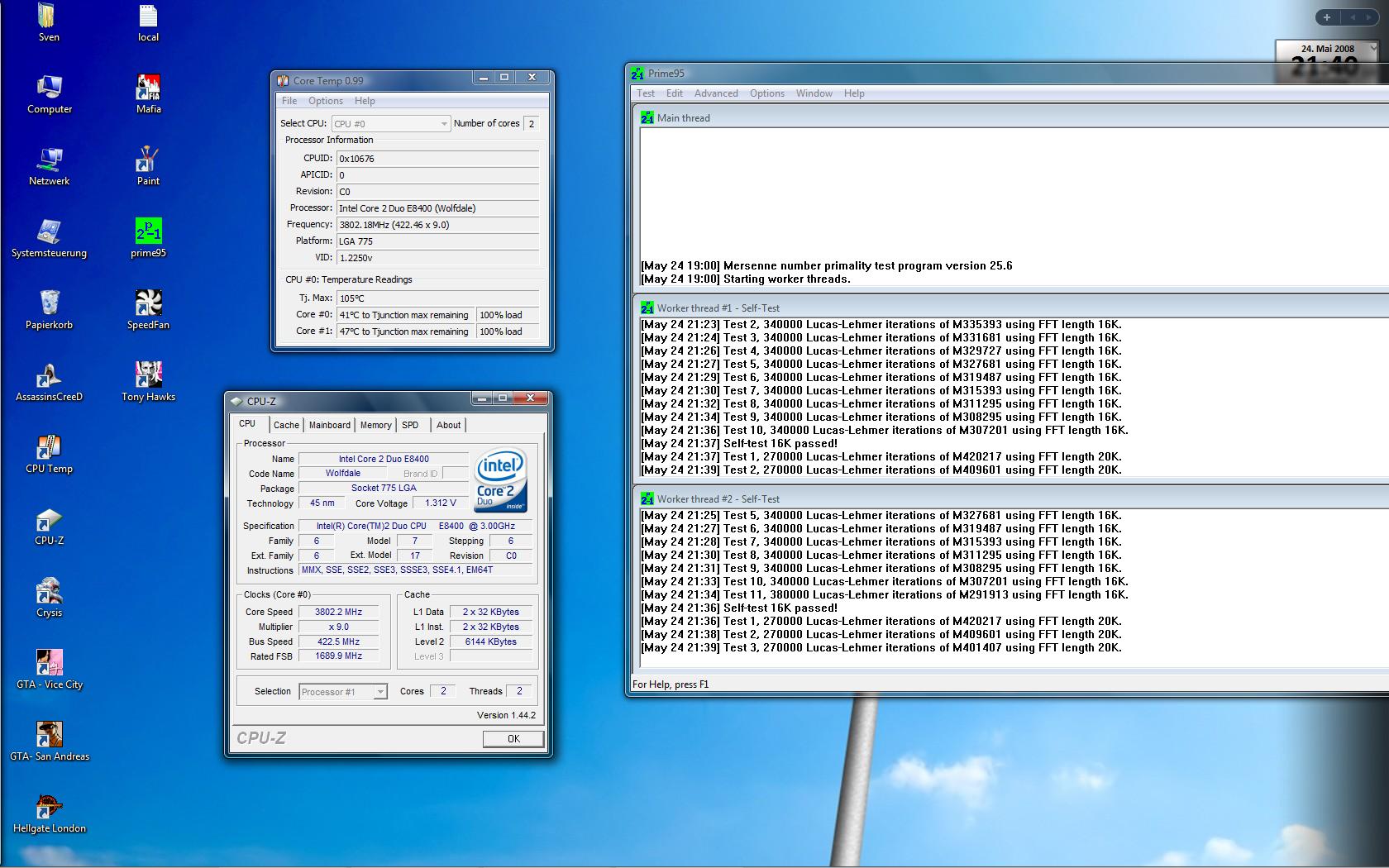Launch the AssassinsCreeD shortcut
This screenshot has height=868, width=1389.
click(50, 382)
